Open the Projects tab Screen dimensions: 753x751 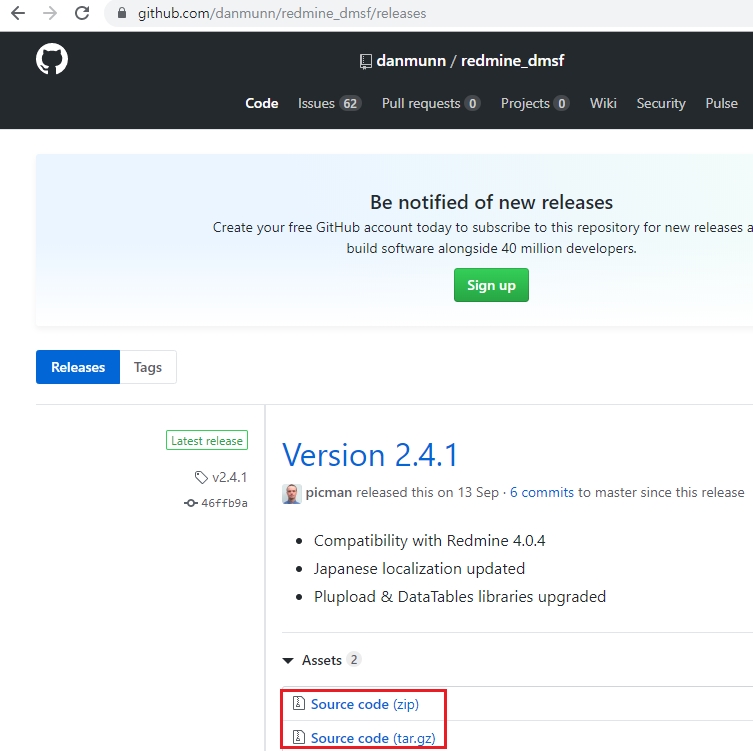(535, 103)
